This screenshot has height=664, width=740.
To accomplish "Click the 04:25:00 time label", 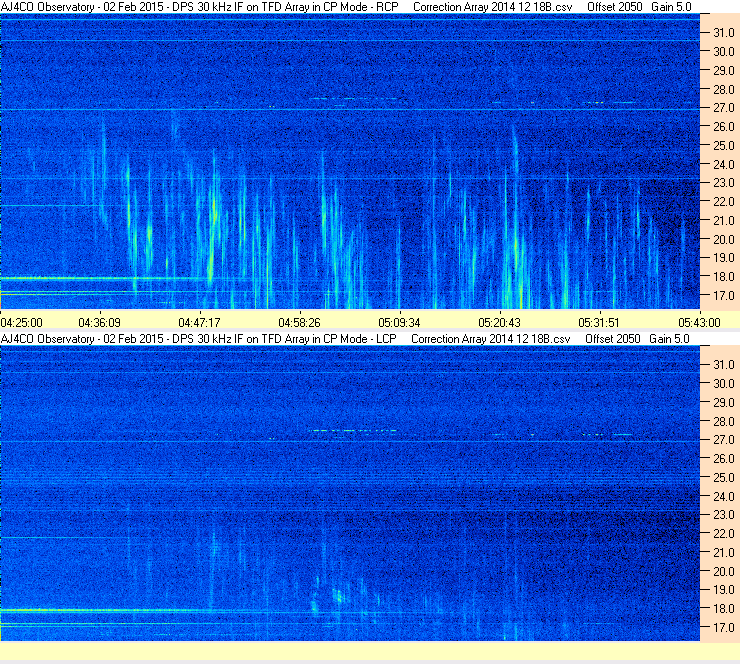I will [22, 323].
